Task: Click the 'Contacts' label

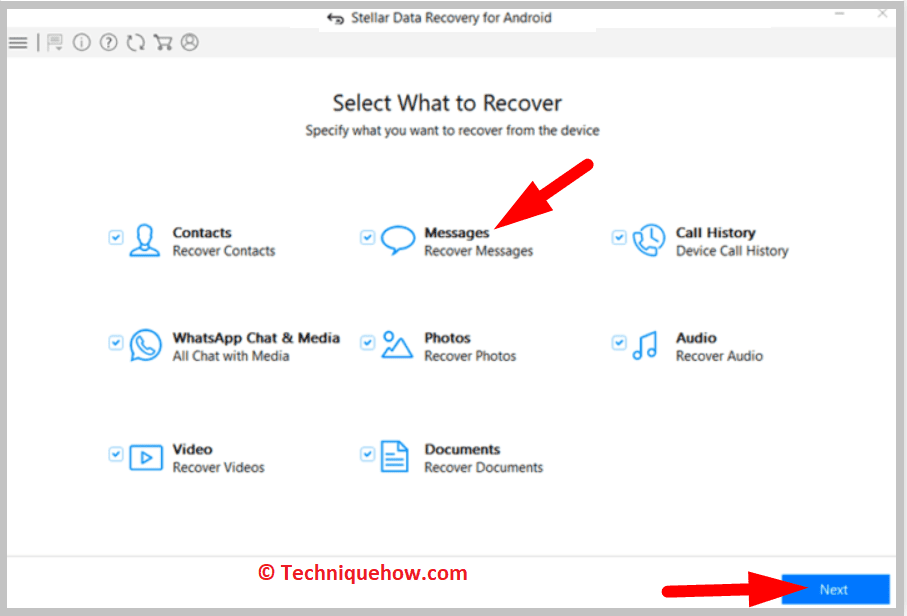Action: coord(202,233)
